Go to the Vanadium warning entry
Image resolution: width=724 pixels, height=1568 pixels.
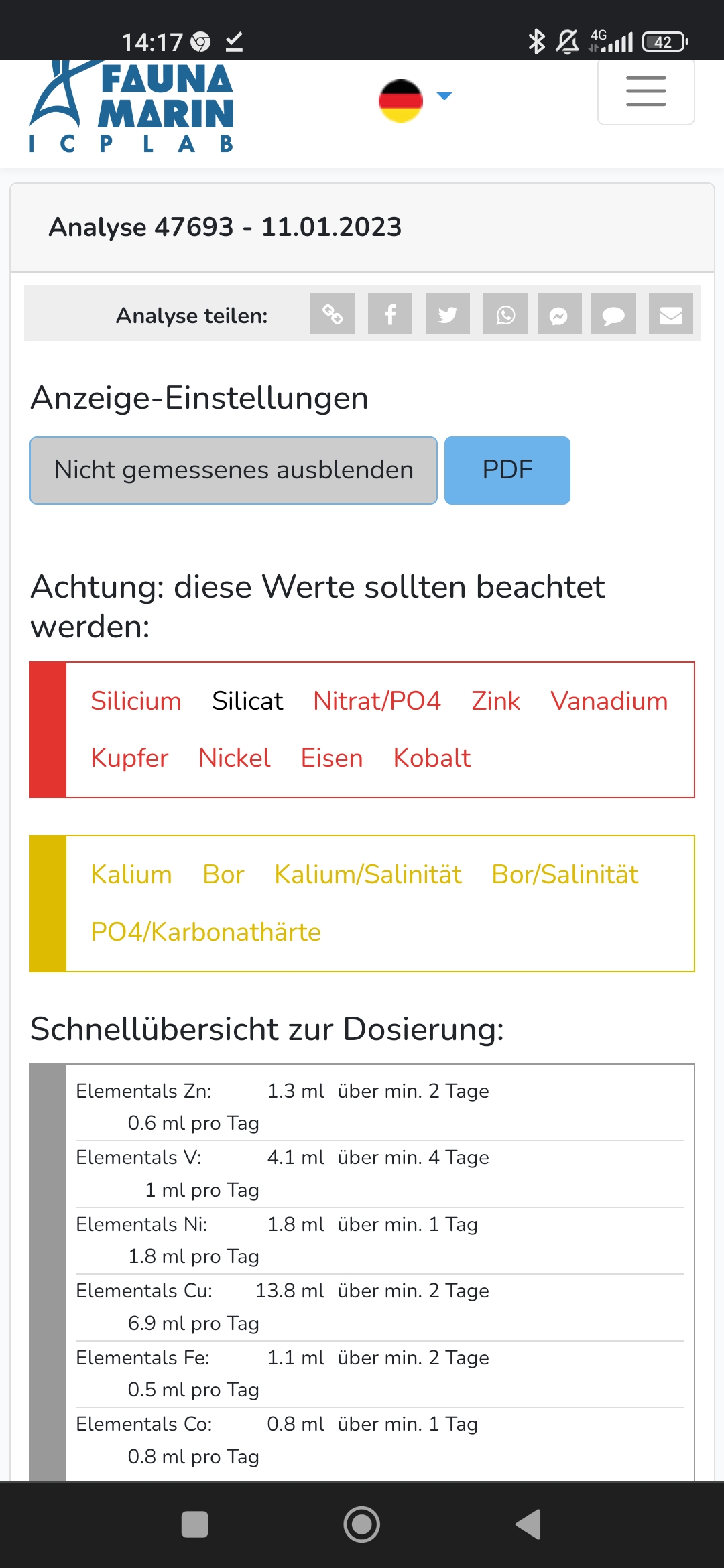point(609,701)
